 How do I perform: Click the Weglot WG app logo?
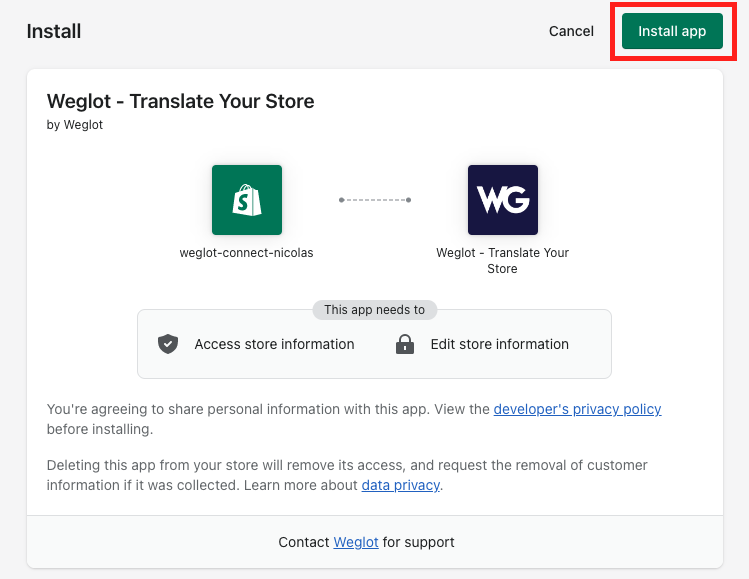pos(503,200)
